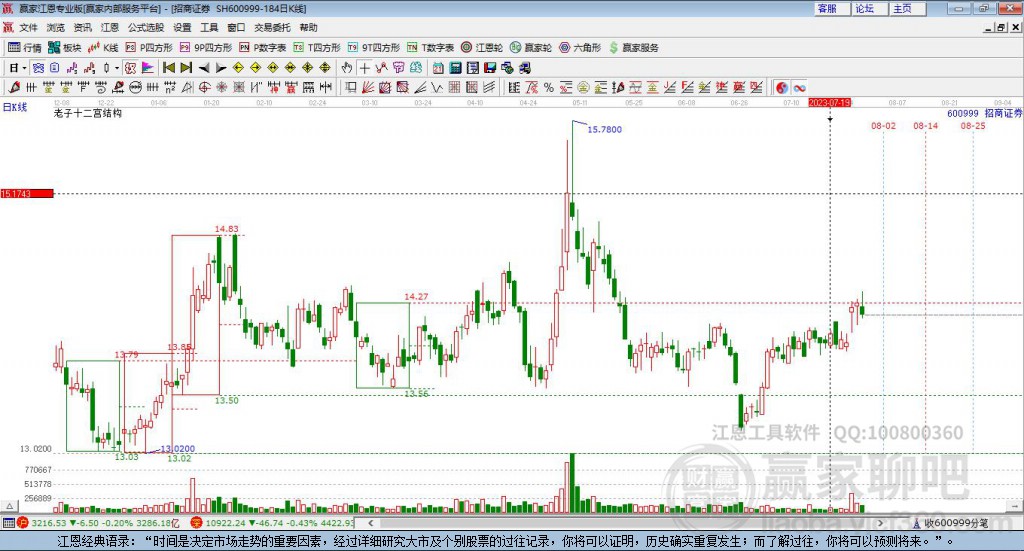Click the red 15.1743 price label
This screenshot has width=1024, height=551.
coord(27,193)
